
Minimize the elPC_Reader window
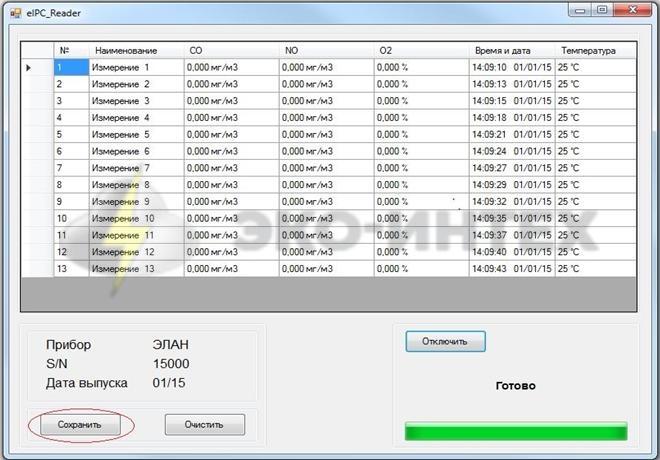click(576, 9)
